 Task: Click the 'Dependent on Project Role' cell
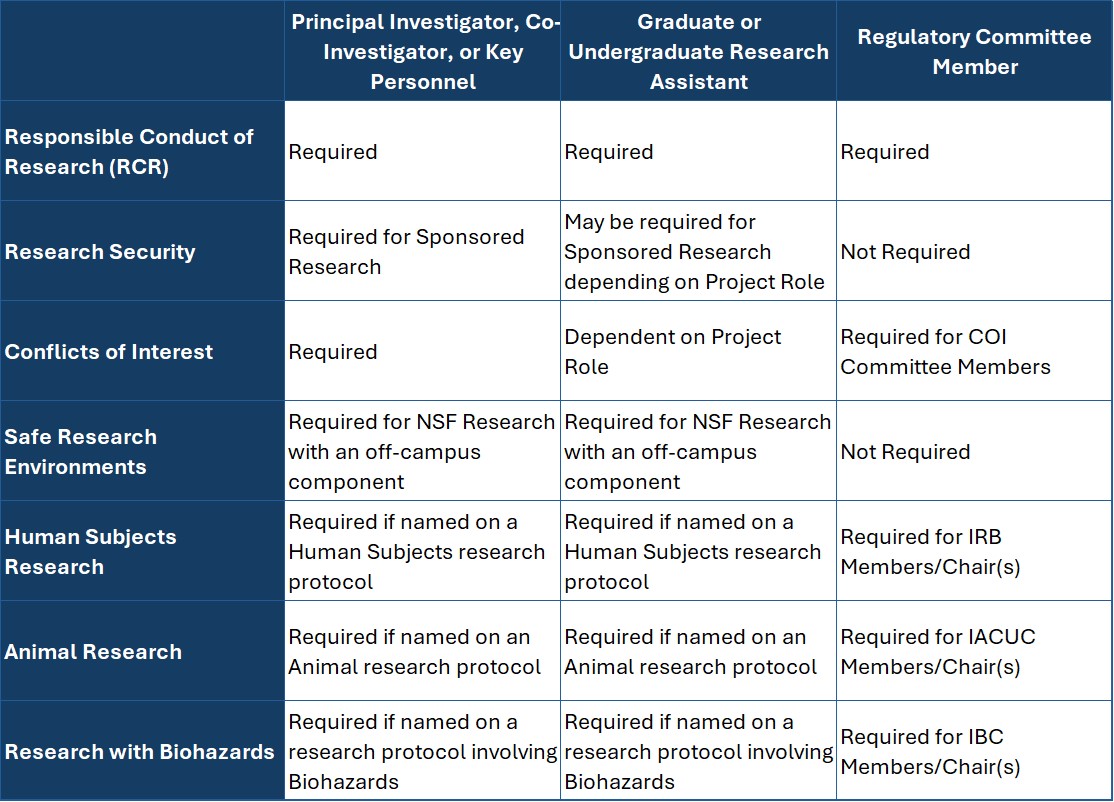pyautogui.click(x=672, y=352)
